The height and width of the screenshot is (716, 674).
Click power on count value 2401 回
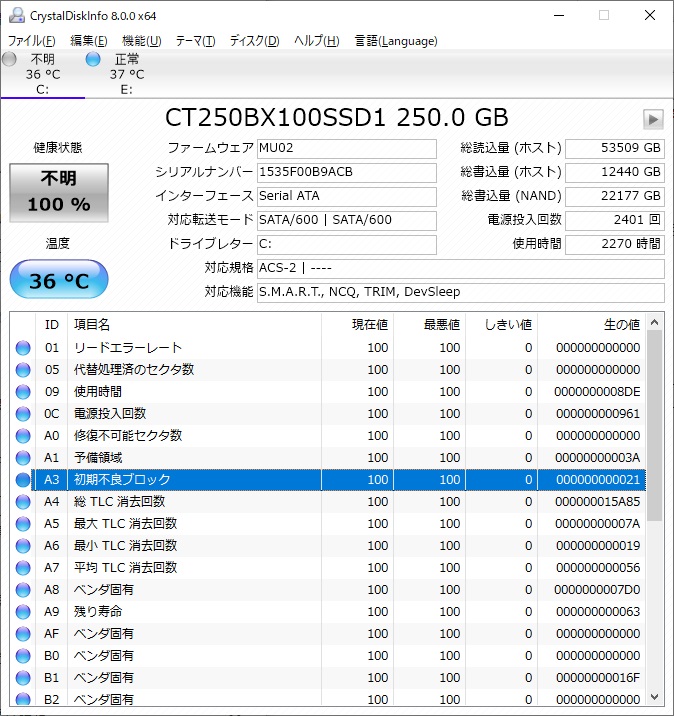tap(615, 221)
